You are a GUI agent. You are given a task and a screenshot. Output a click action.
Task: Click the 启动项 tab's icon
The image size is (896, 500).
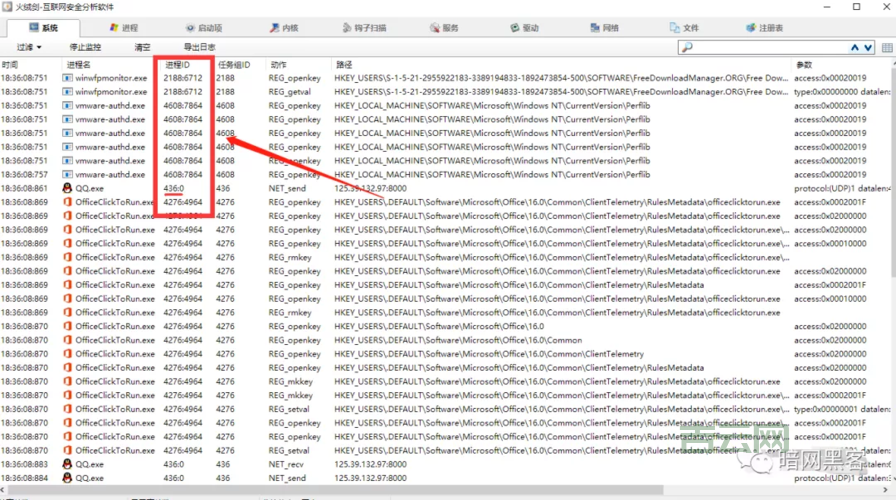[189, 29]
